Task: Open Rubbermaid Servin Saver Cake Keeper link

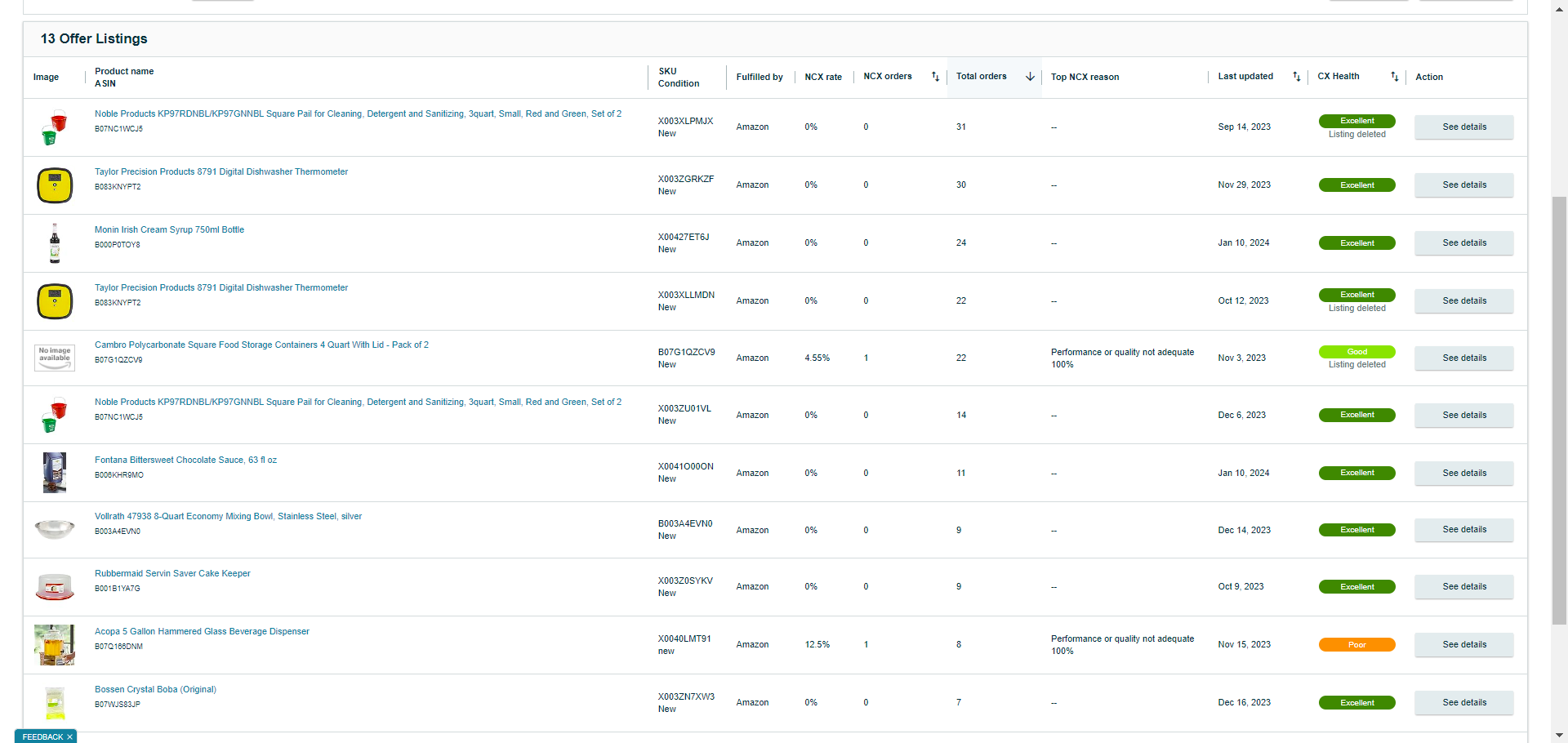Action: [172, 573]
